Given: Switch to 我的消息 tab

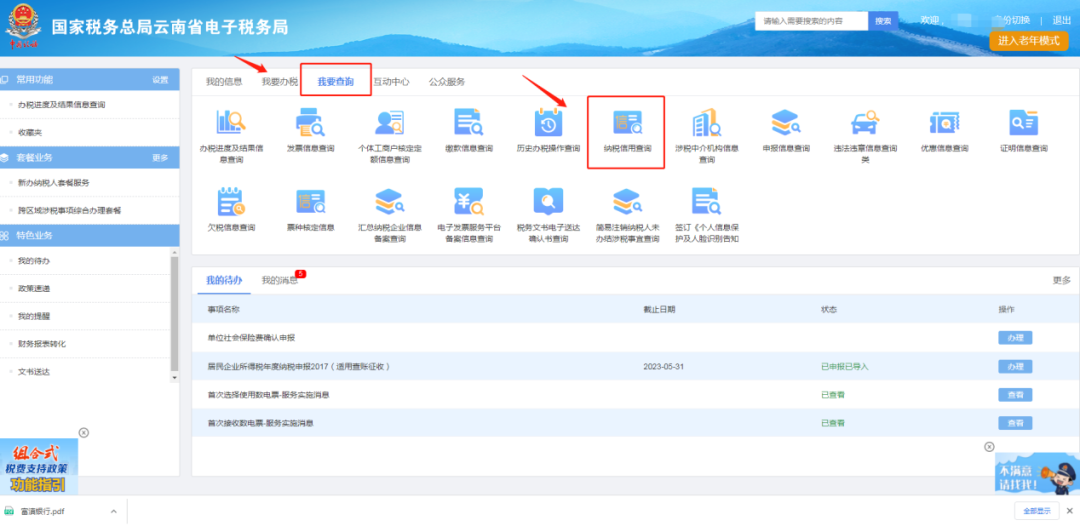Looking at the screenshot, I should (x=279, y=280).
